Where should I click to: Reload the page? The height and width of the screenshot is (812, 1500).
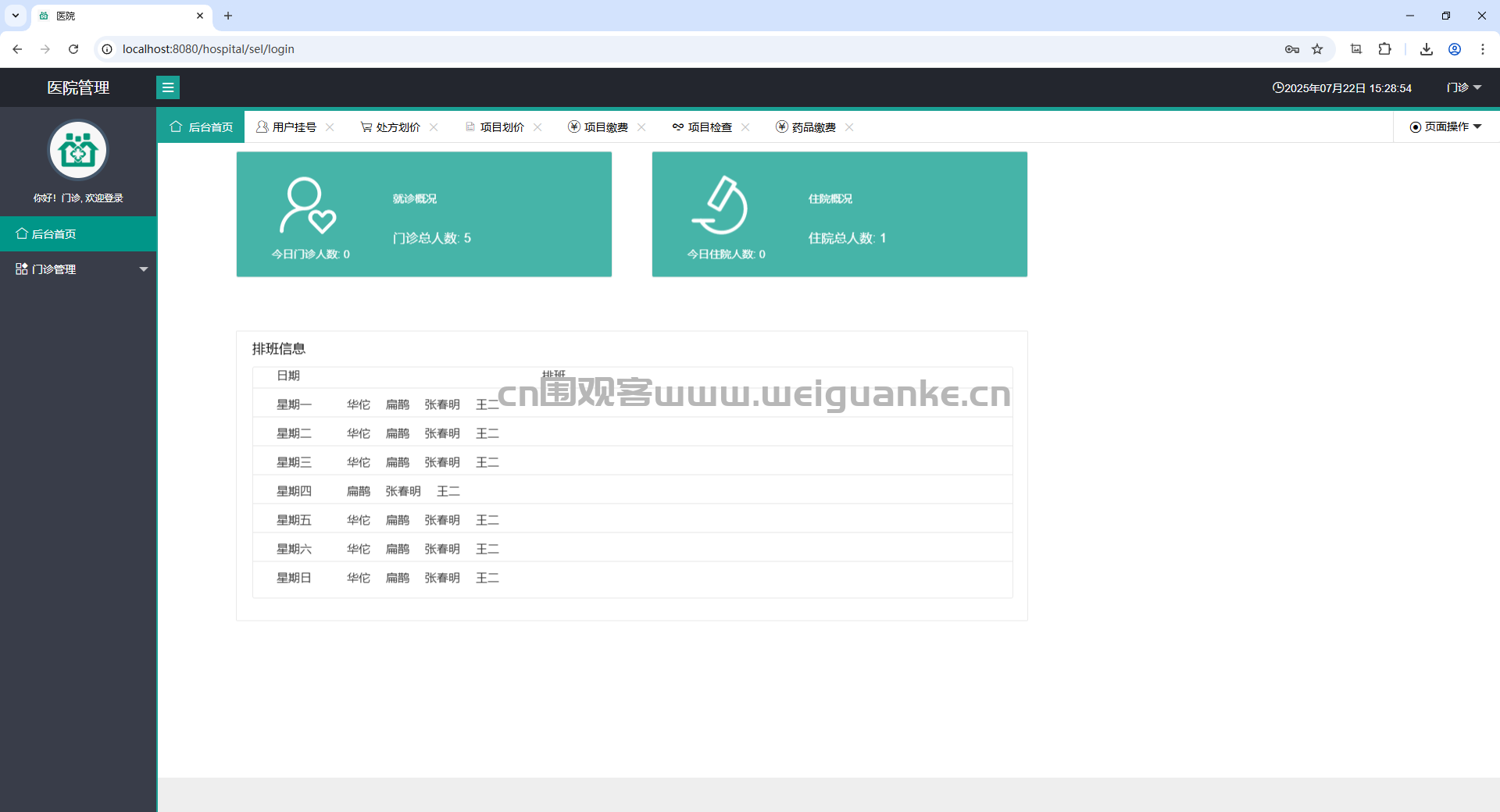pyautogui.click(x=73, y=49)
